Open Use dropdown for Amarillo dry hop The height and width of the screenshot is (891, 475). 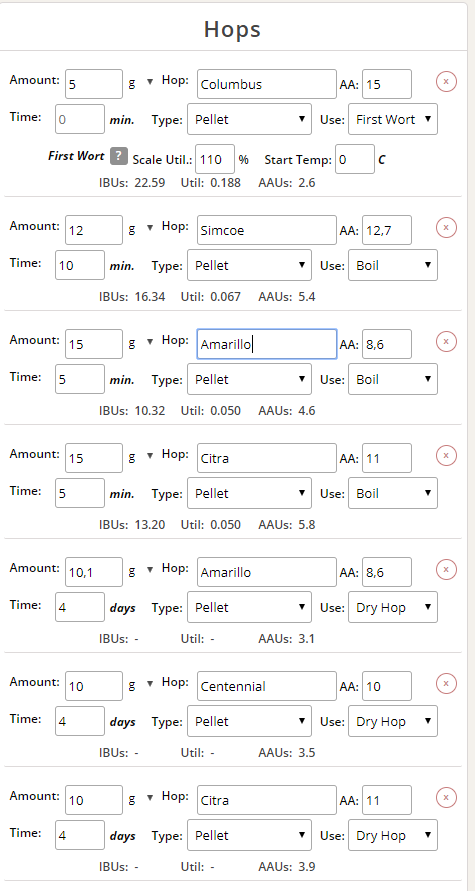393,607
